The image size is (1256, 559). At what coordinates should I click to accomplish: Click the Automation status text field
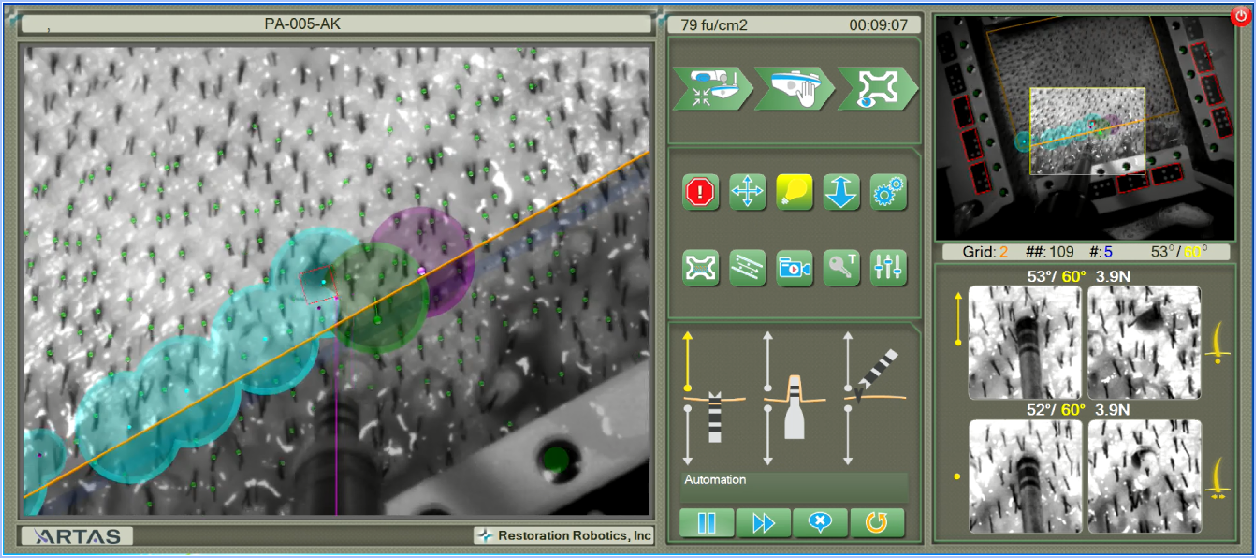click(x=795, y=486)
